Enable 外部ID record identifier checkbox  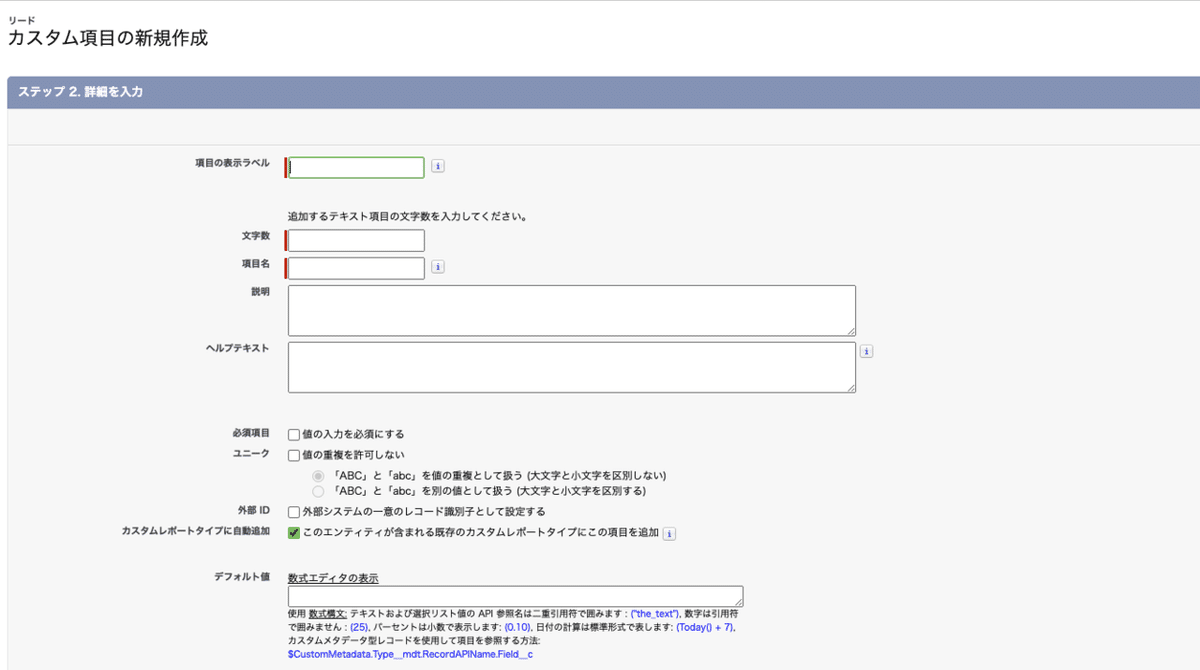292,511
